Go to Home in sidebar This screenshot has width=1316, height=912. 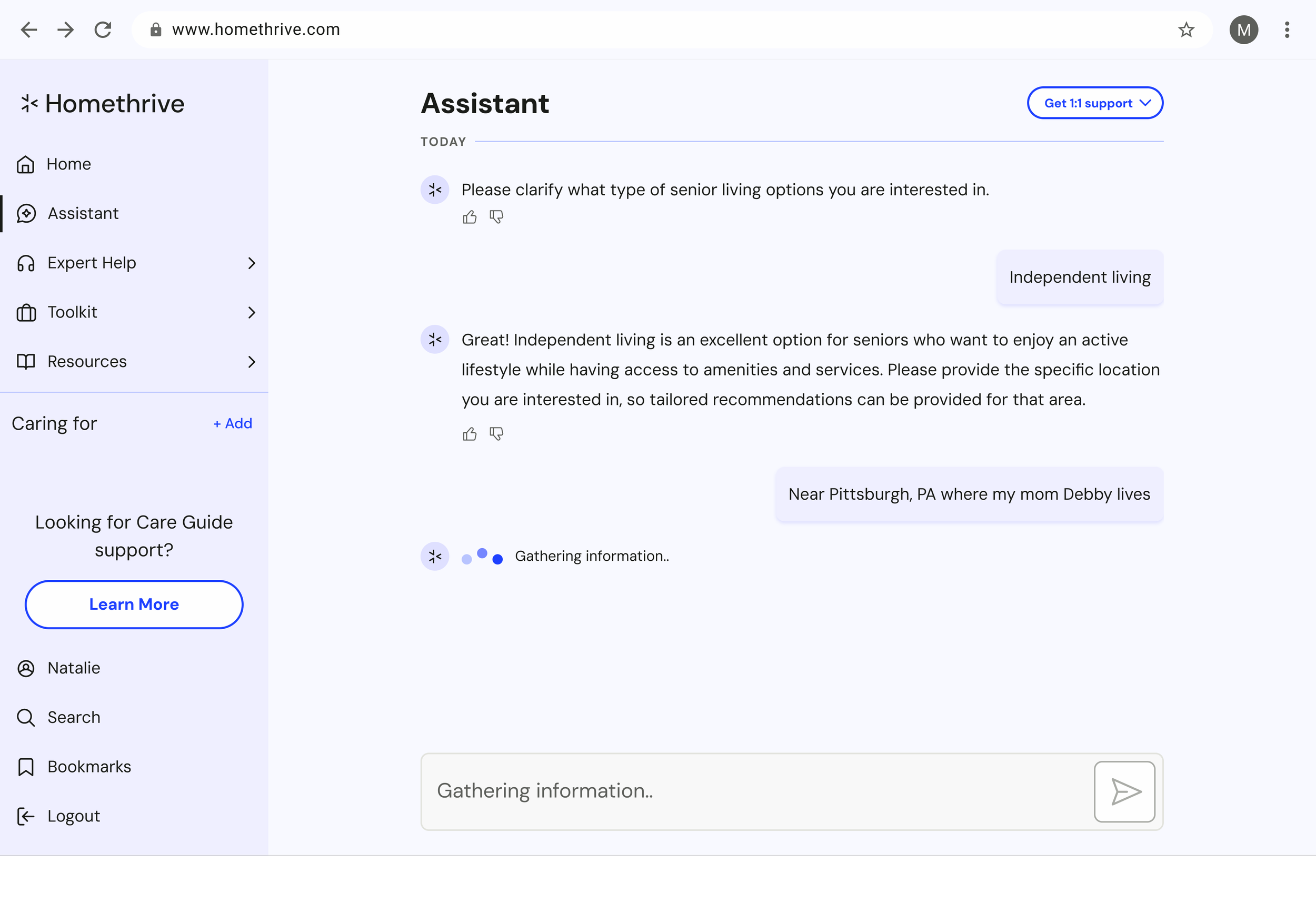point(68,164)
